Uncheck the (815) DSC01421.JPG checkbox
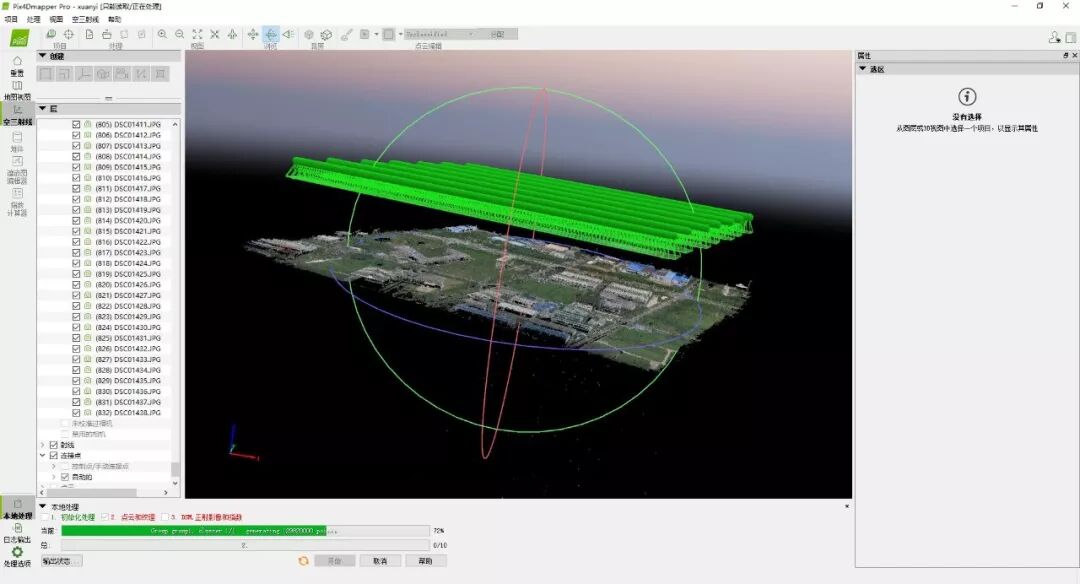Image resolution: width=1080 pixels, height=584 pixels. [x=76, y=231]
